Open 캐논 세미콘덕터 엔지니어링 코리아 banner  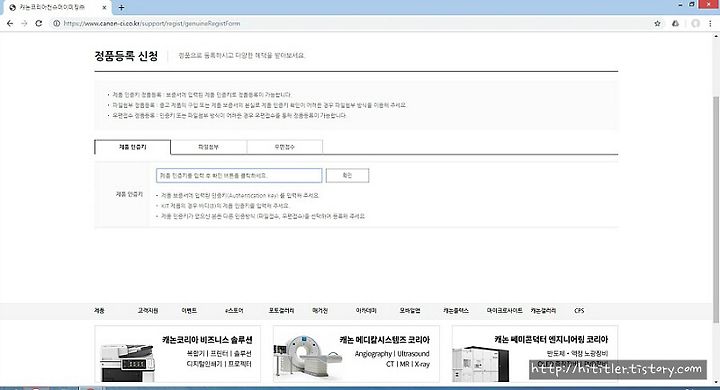pyautogui.click(x=535, y=354)
